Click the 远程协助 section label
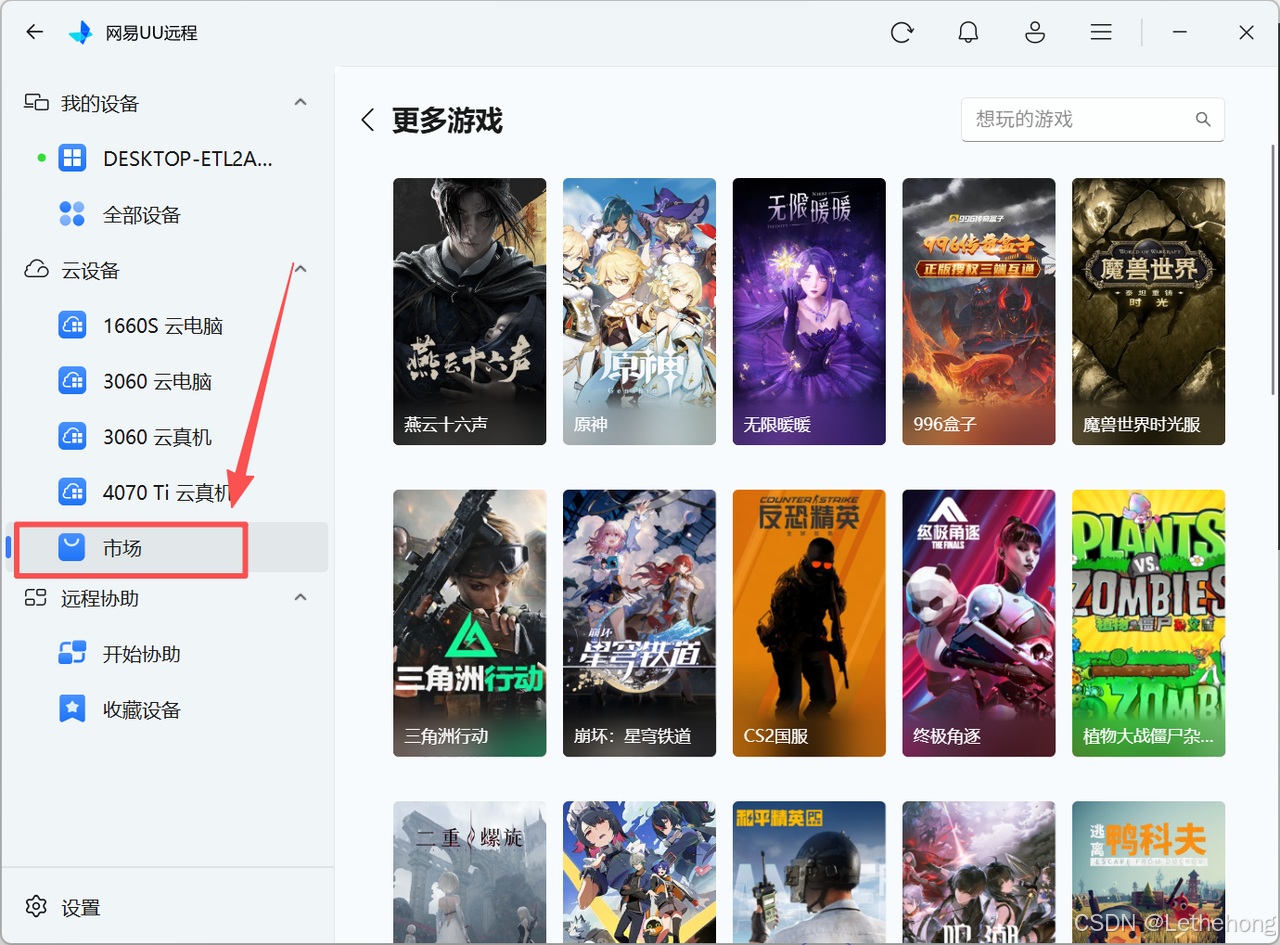The width and height of the screenshot is (1280, 945). tap(100, 598)
